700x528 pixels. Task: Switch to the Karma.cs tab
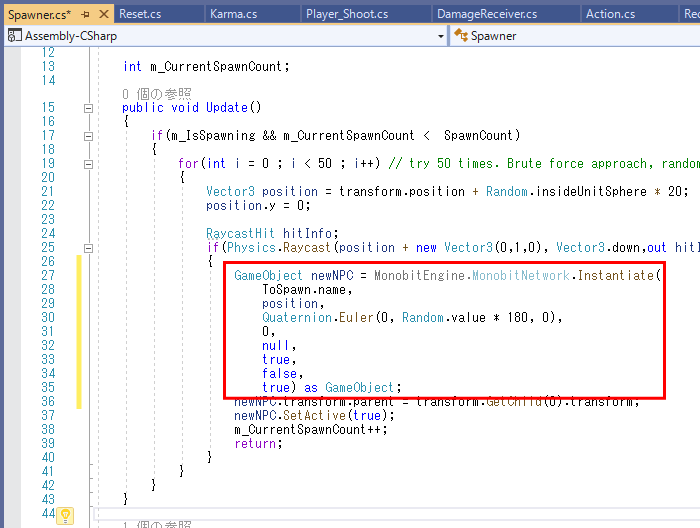(232, 14)
